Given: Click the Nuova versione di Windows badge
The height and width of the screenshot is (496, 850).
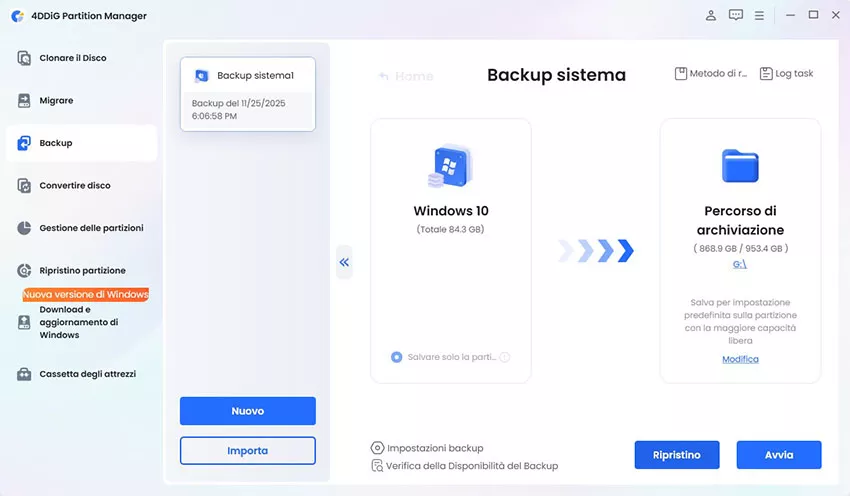Looking at the screenshot, I should tap(86, 294).
